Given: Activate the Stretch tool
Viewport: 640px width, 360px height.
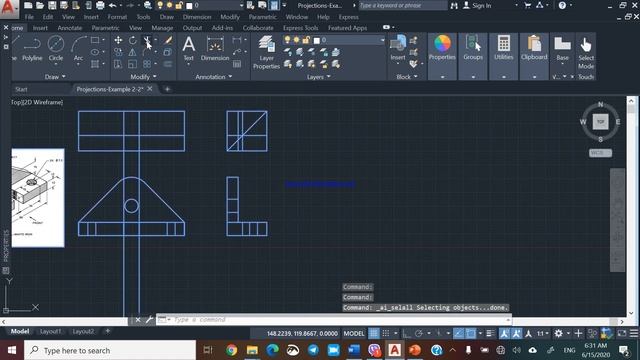Looking at the screenshot, I should point(118,64).
